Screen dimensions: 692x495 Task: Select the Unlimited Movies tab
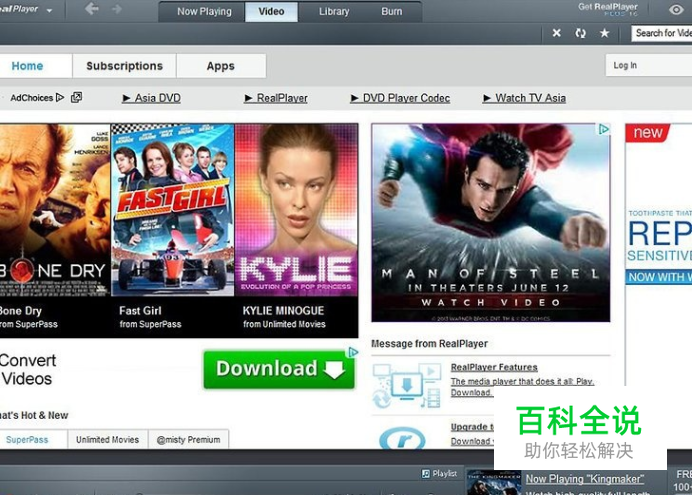point(107,440)
